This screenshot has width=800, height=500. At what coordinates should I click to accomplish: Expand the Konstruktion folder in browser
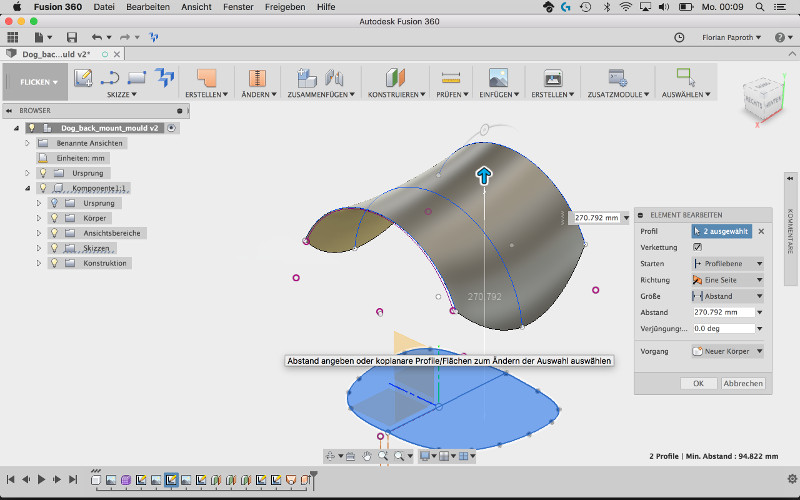pyautogui.click(x=40, y=263)
